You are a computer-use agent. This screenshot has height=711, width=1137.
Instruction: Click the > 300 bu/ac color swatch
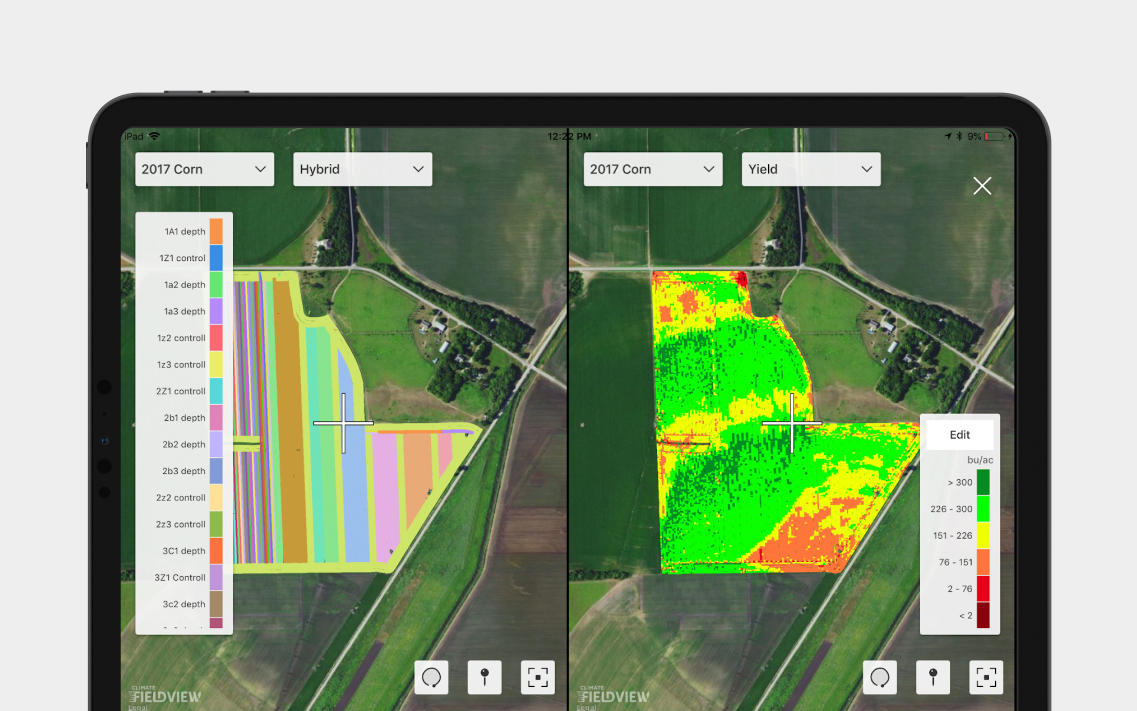pyautogui.click(x=983, y=482)
